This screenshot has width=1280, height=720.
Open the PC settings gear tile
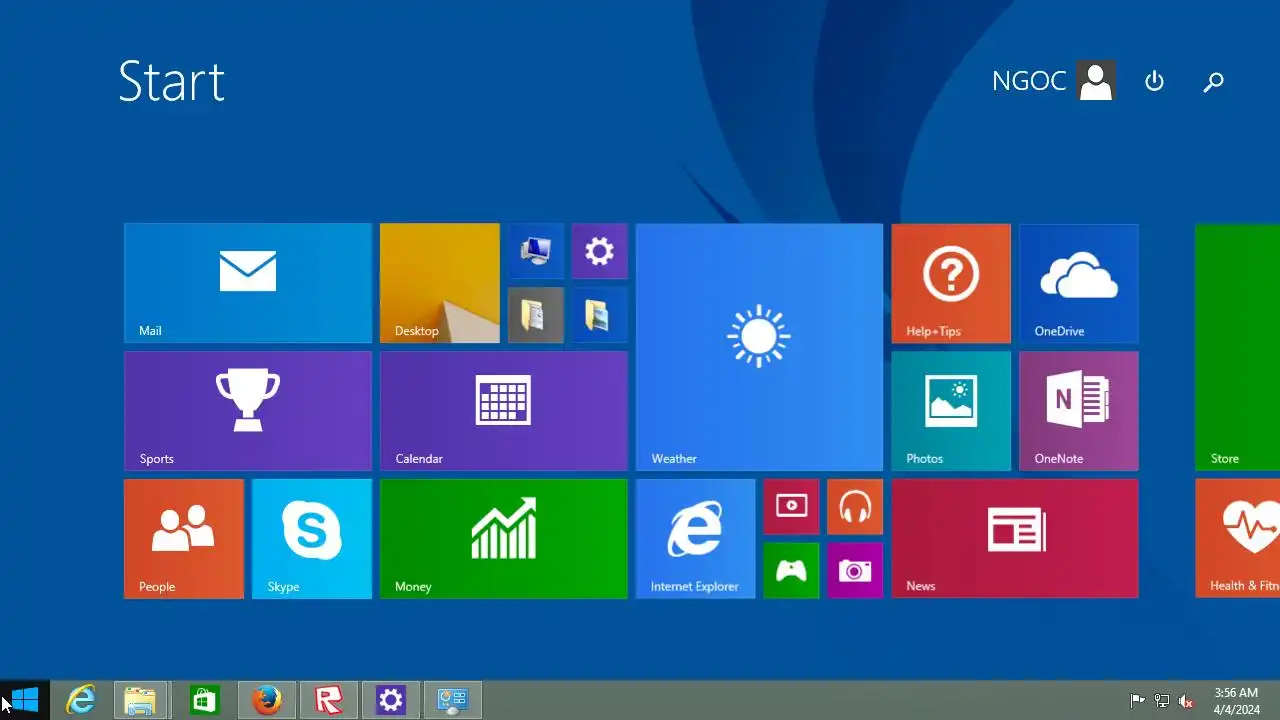coord(599,251)
